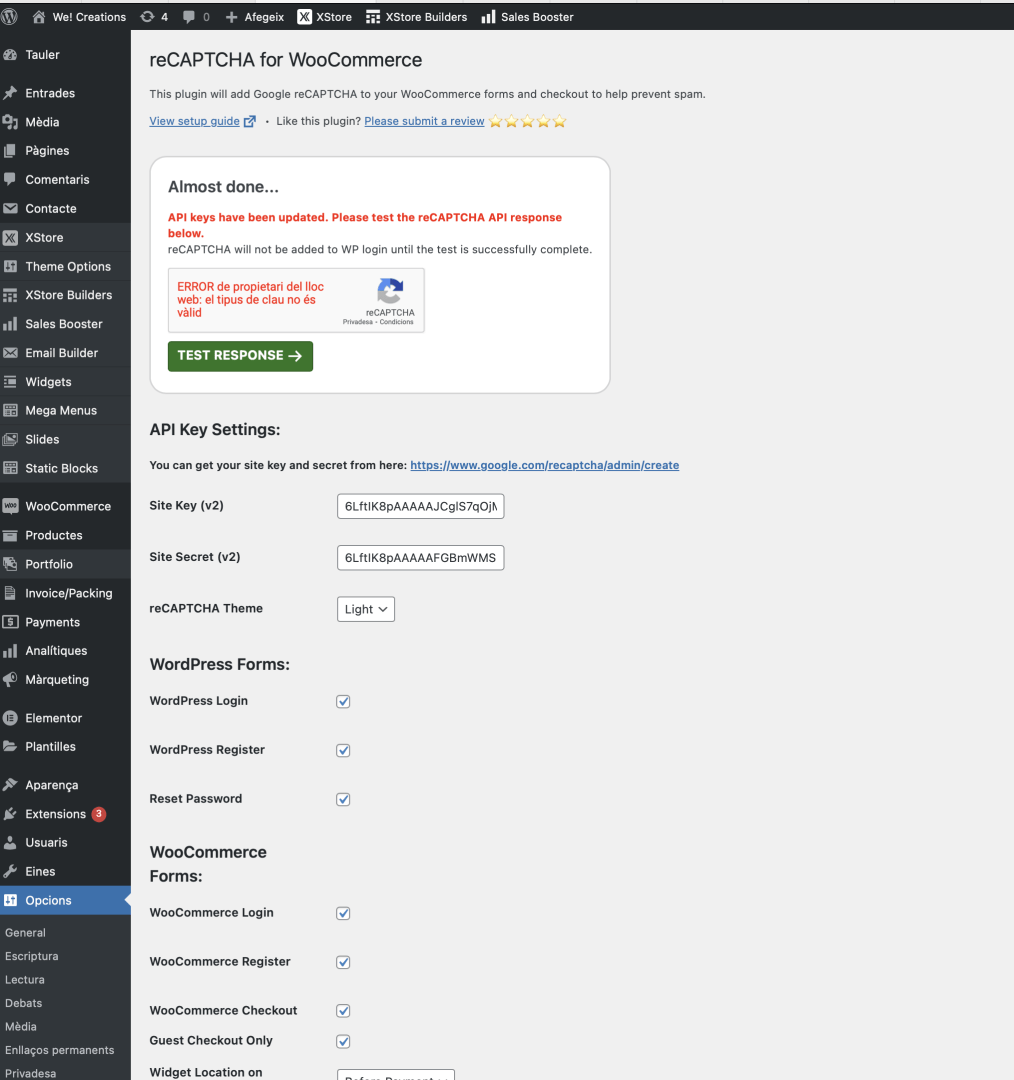
Task: Open the Static Blocks sidebar menu
Action: (65, 468)
